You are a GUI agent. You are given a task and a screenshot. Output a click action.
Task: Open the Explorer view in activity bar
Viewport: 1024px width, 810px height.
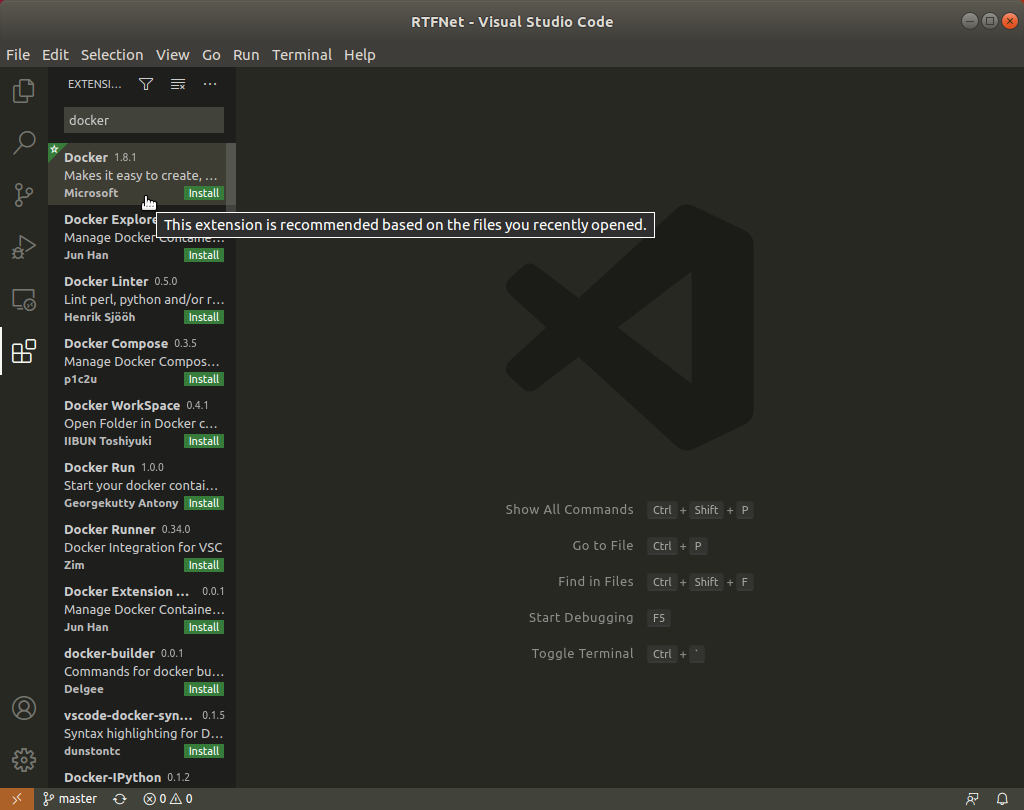point(24,91)
